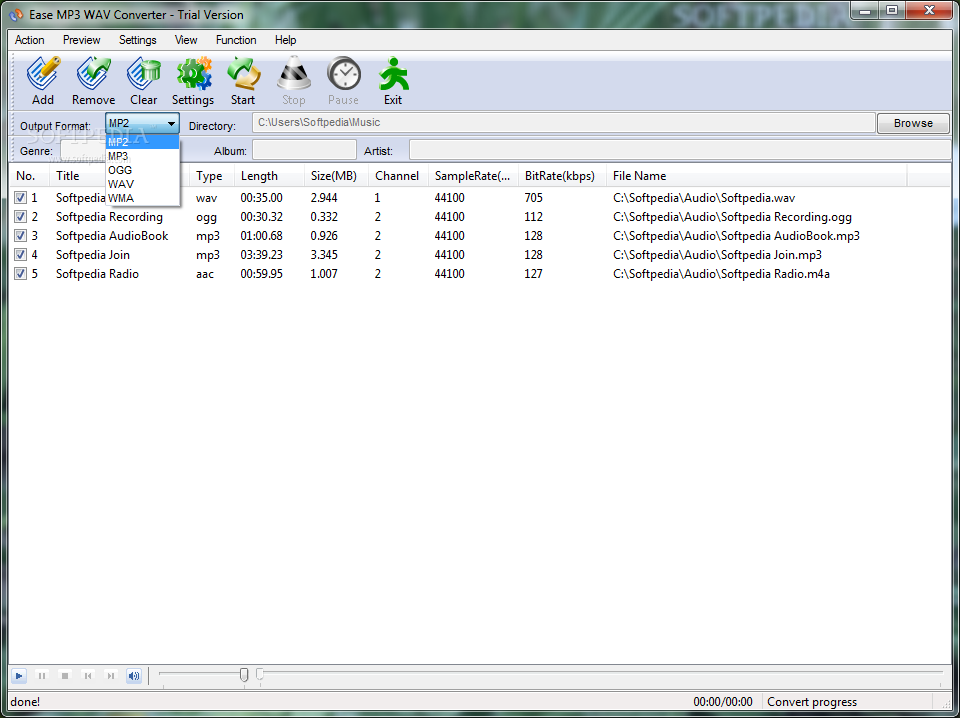Toggle the speaker mute icon
This screenshot has width=960, height=718.
133,676
